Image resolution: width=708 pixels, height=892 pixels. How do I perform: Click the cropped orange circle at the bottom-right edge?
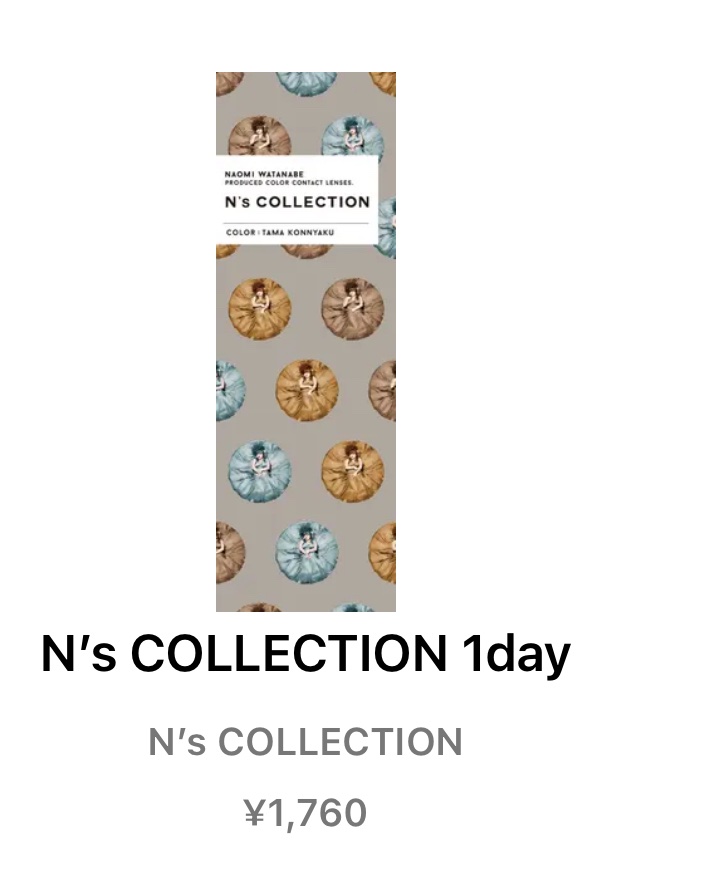pyautogui.click(x=382, y=552)
